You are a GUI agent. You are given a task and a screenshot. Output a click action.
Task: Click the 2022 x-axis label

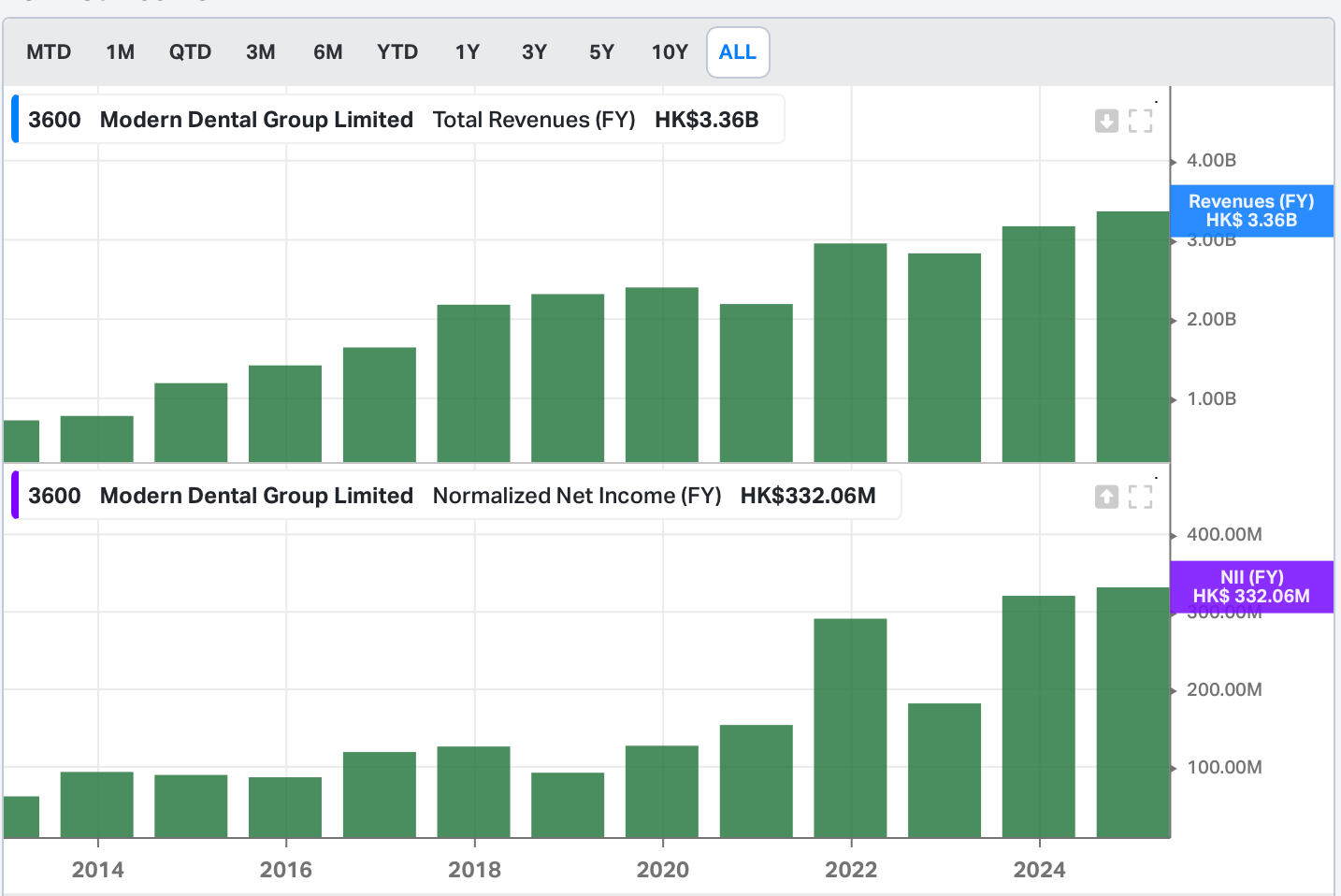tap(851, 870)
